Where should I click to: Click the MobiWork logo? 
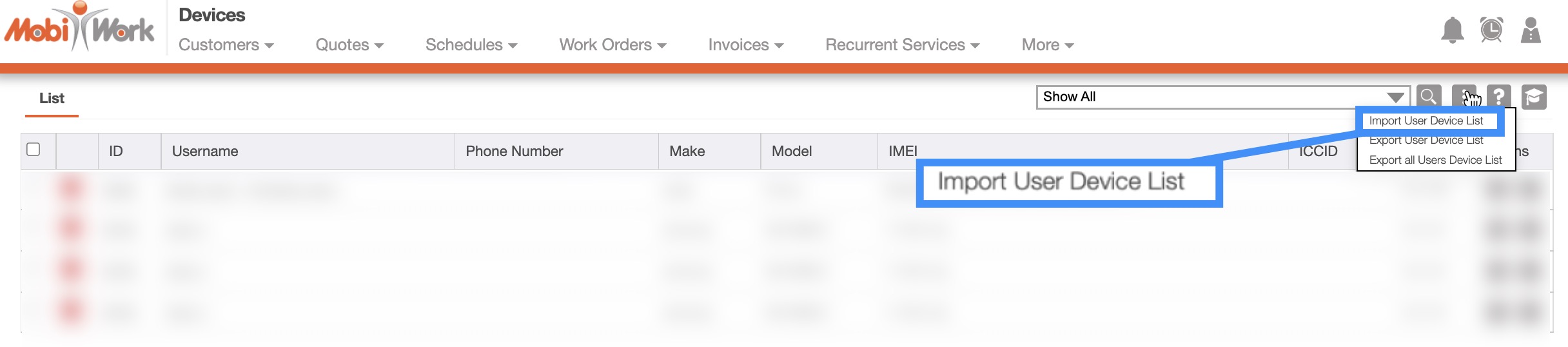tap(79, 28)
